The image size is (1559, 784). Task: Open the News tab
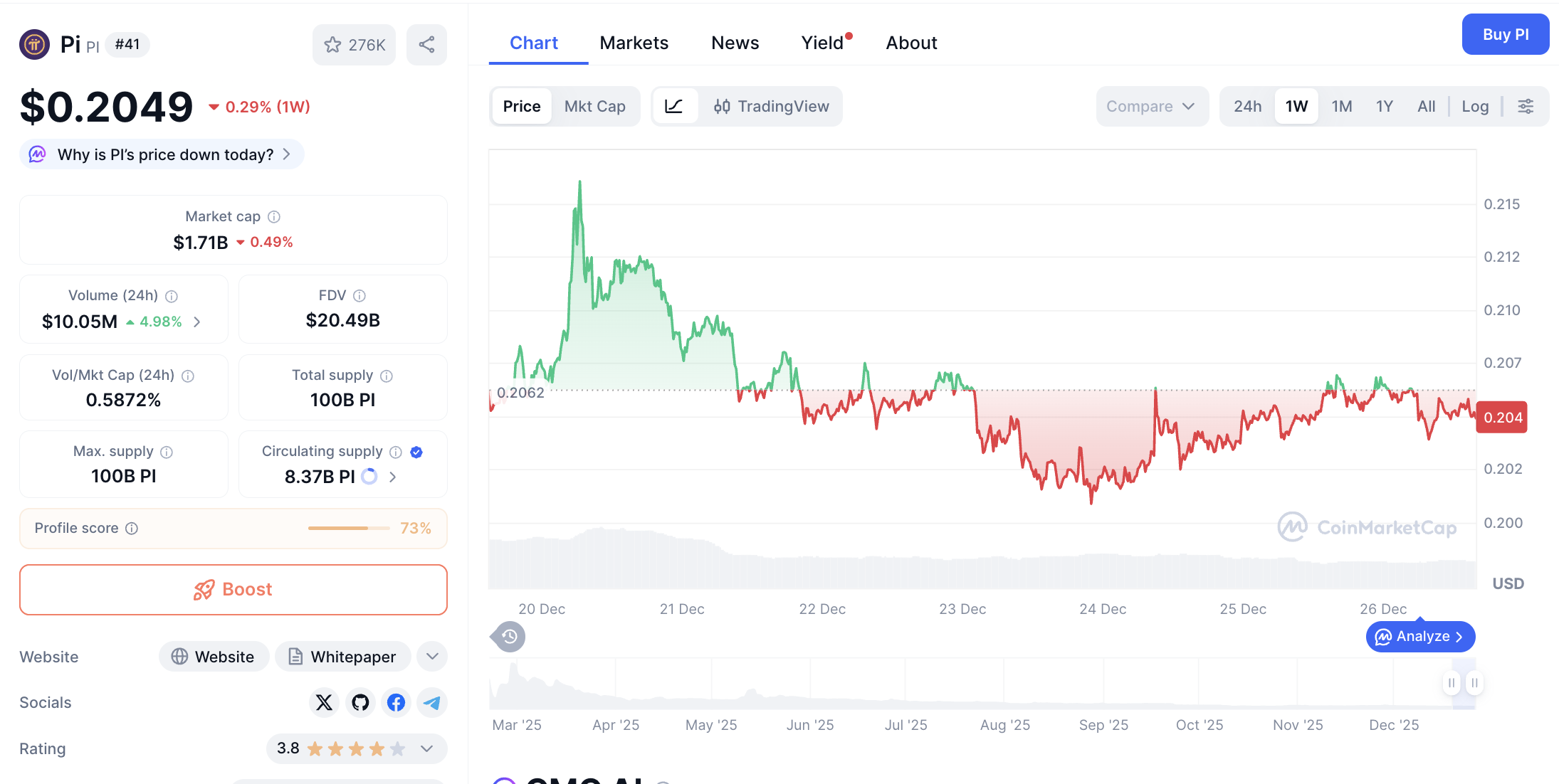click(x=735, y=43)
